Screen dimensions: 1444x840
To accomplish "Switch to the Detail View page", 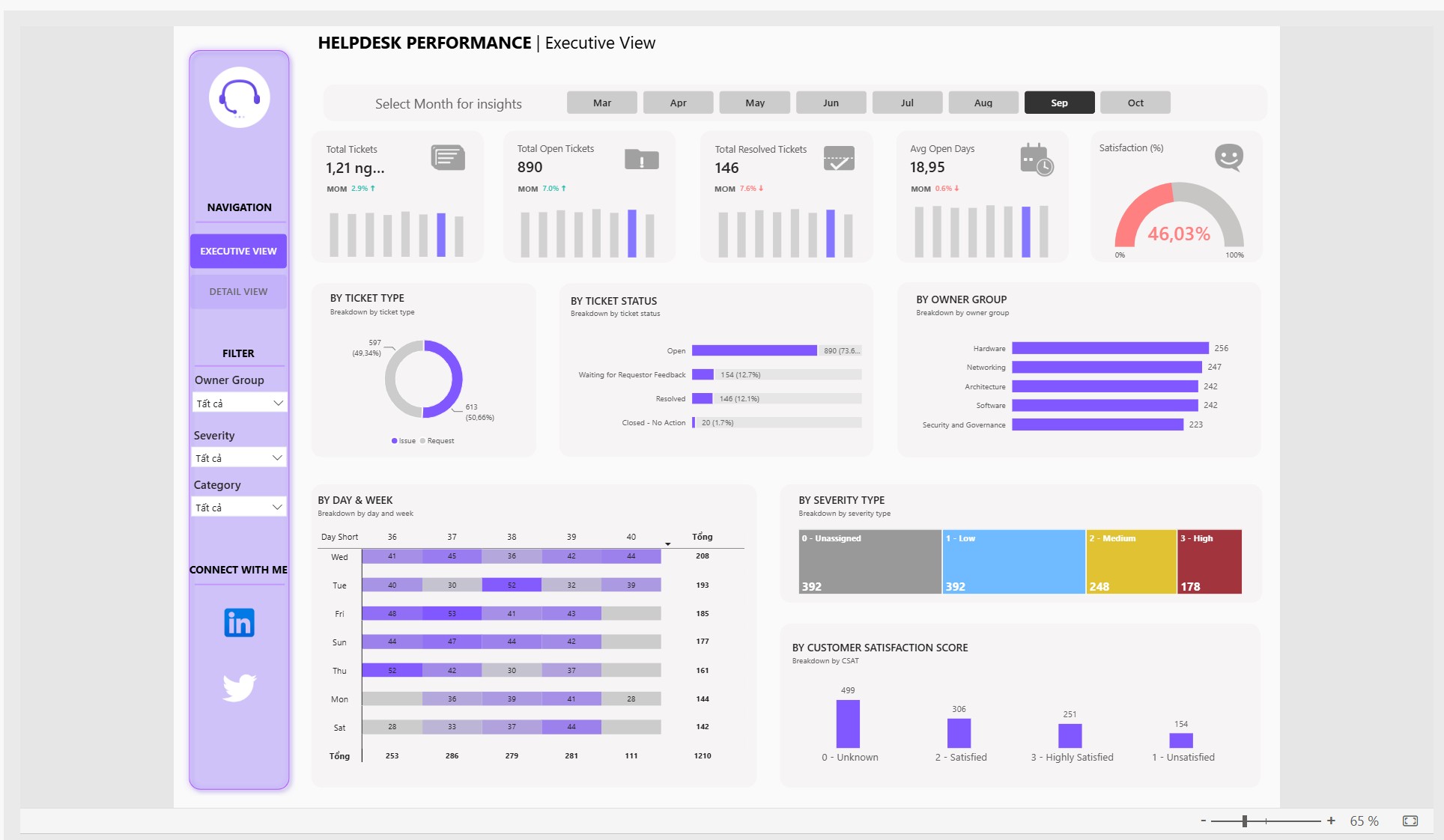I will coord(238,291).
